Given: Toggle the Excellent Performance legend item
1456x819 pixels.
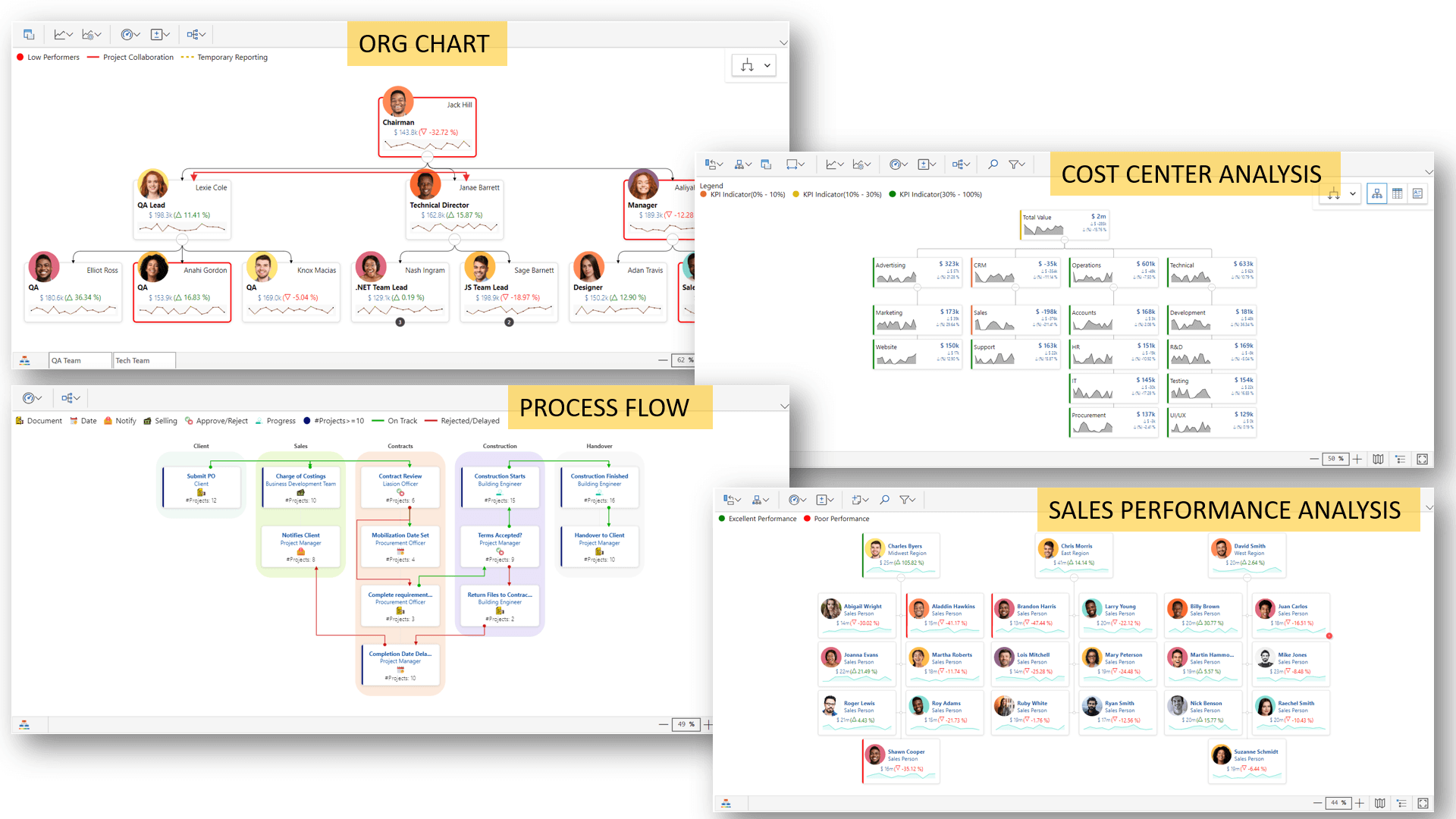Looking at the screenshot, I should click(x=758, y=519).
